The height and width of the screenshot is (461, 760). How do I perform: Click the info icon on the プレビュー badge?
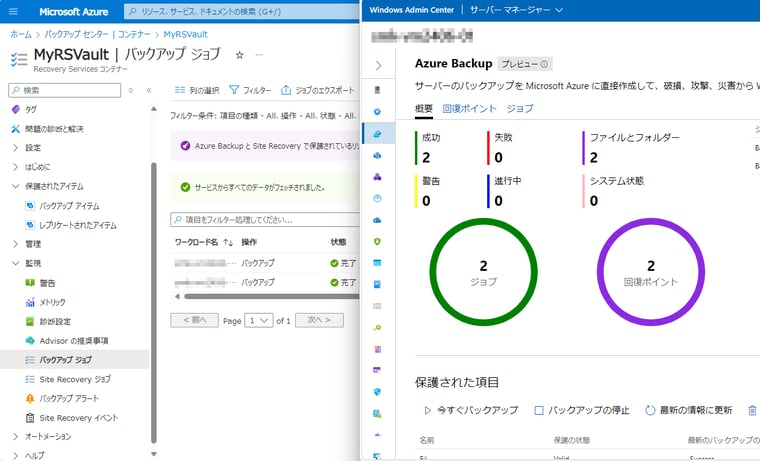tap(544, 64)
